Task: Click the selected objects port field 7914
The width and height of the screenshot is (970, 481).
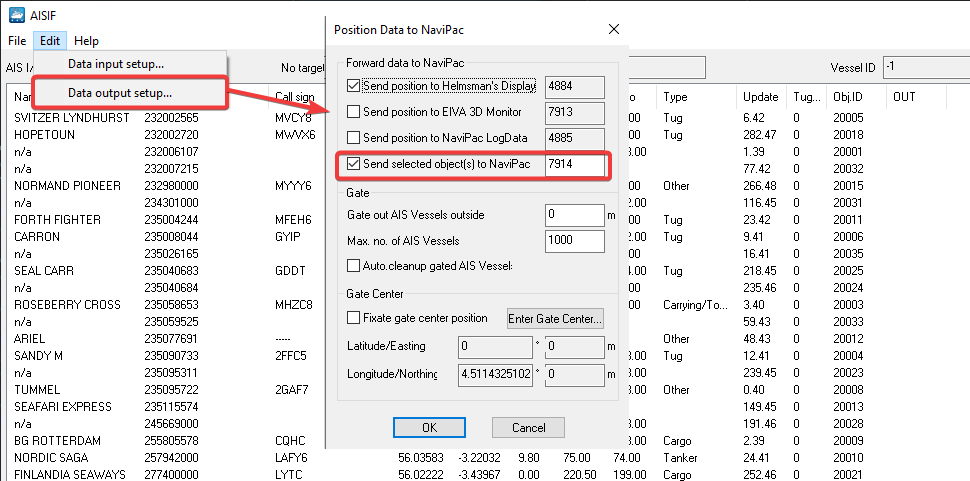Action: (x=575, y=164)
